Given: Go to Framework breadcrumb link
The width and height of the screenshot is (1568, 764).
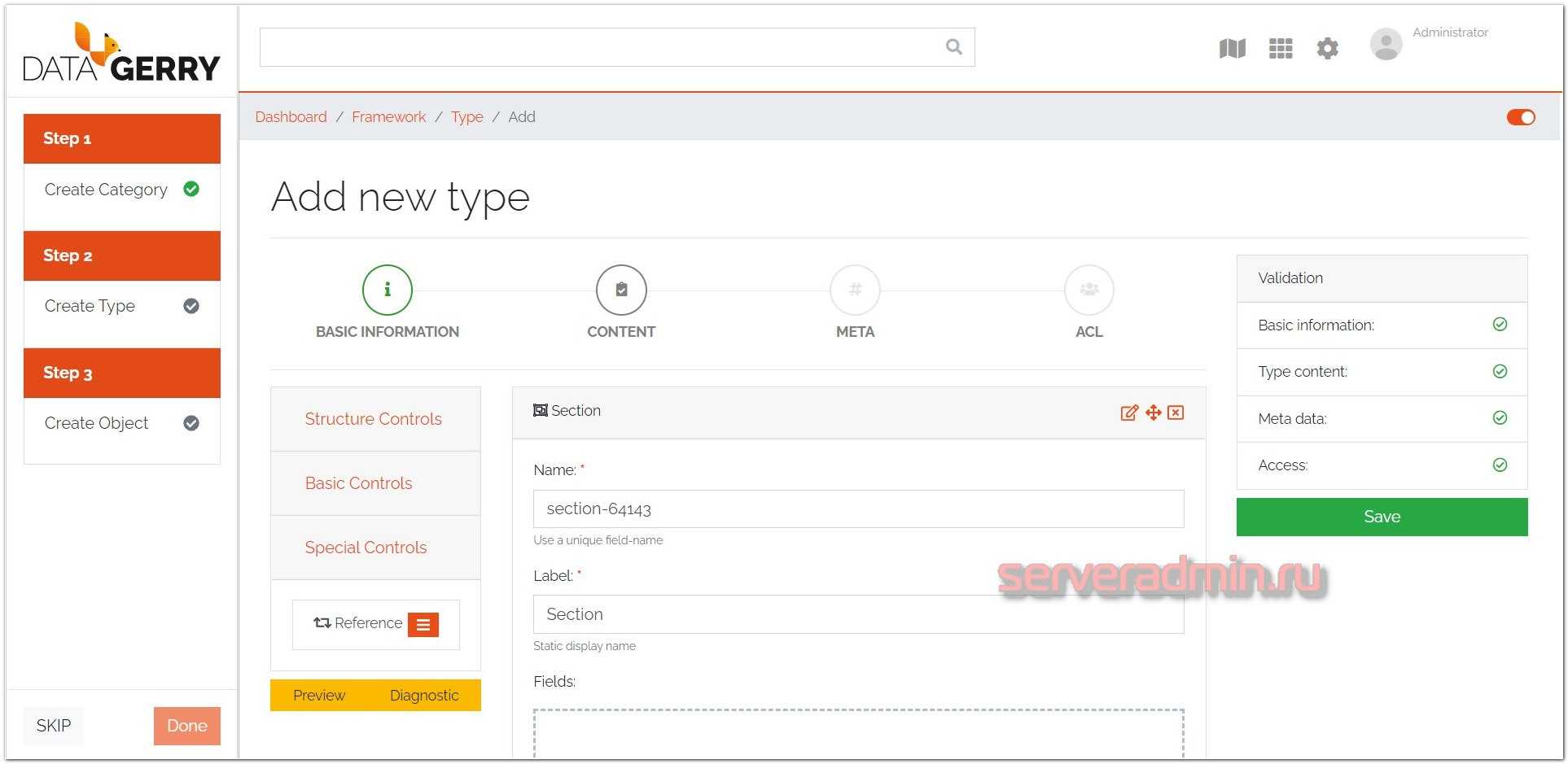Looking at the screenshot, I should (388, 117).
